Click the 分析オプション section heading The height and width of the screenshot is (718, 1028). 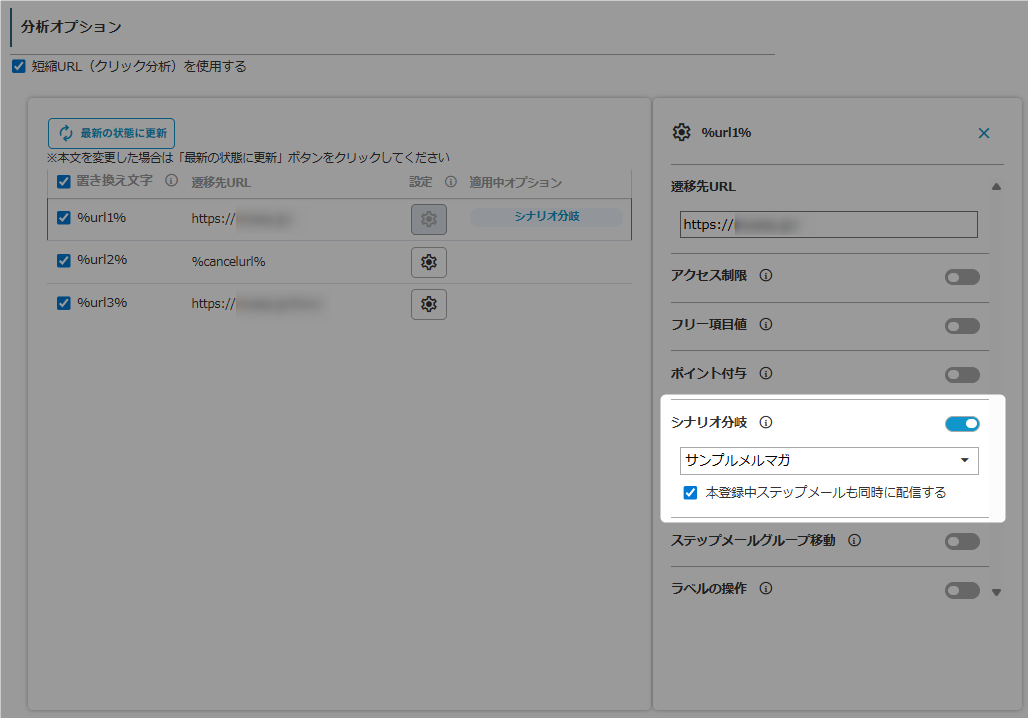(71, 27)
